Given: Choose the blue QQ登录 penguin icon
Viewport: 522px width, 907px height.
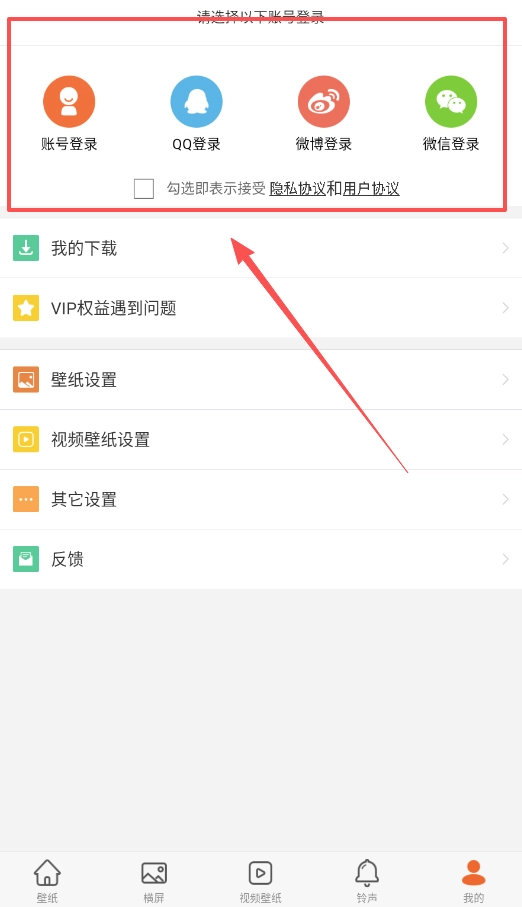Looking at the screenshot, I should click(x=196, y=102).
